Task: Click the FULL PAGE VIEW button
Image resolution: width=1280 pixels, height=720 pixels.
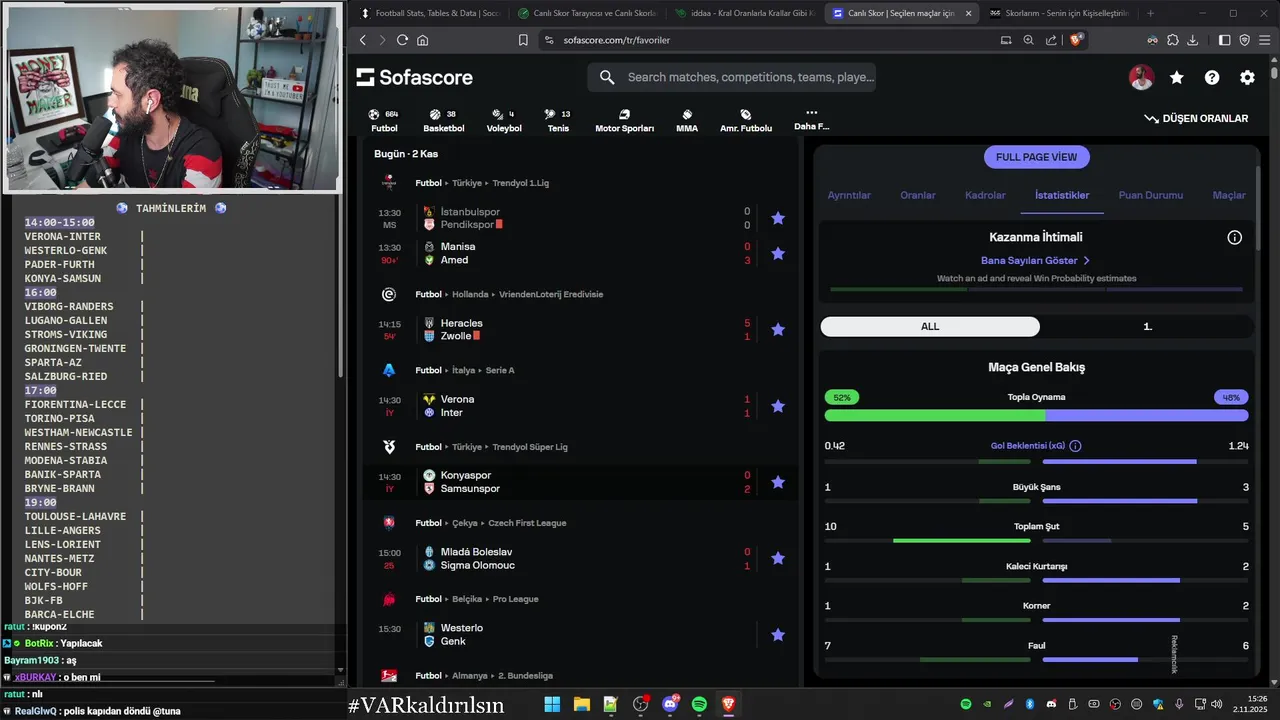Action: coord(1036,157)
